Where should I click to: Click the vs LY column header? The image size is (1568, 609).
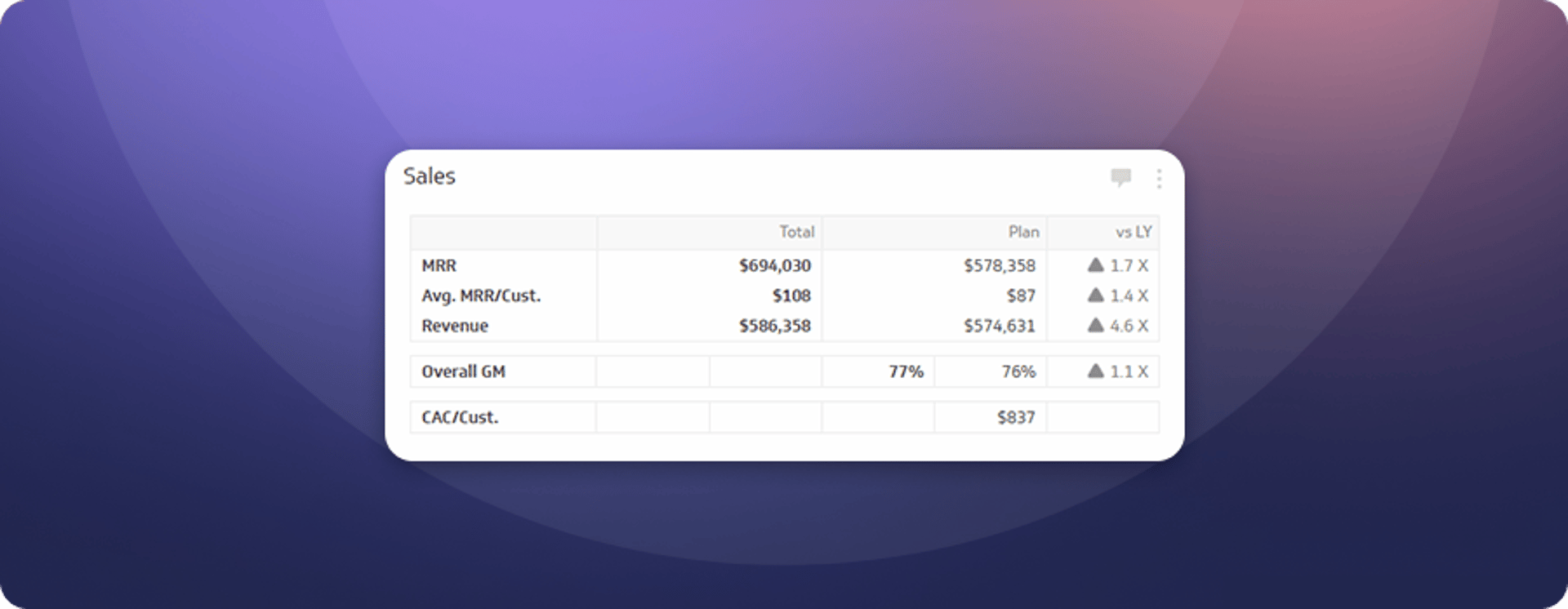pyautogui.click(x=1129, y=232)
